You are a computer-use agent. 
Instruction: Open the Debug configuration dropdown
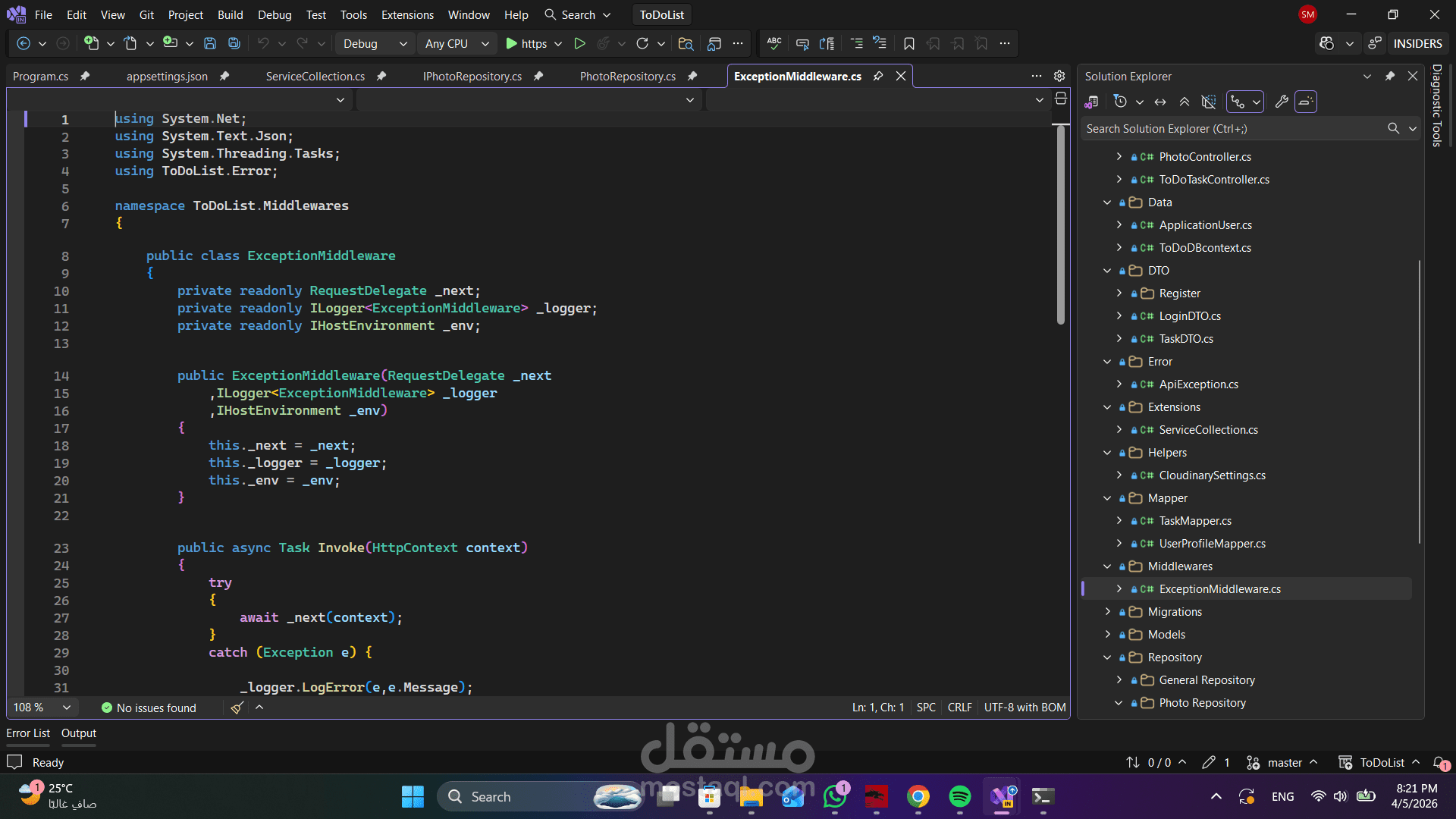375,44
